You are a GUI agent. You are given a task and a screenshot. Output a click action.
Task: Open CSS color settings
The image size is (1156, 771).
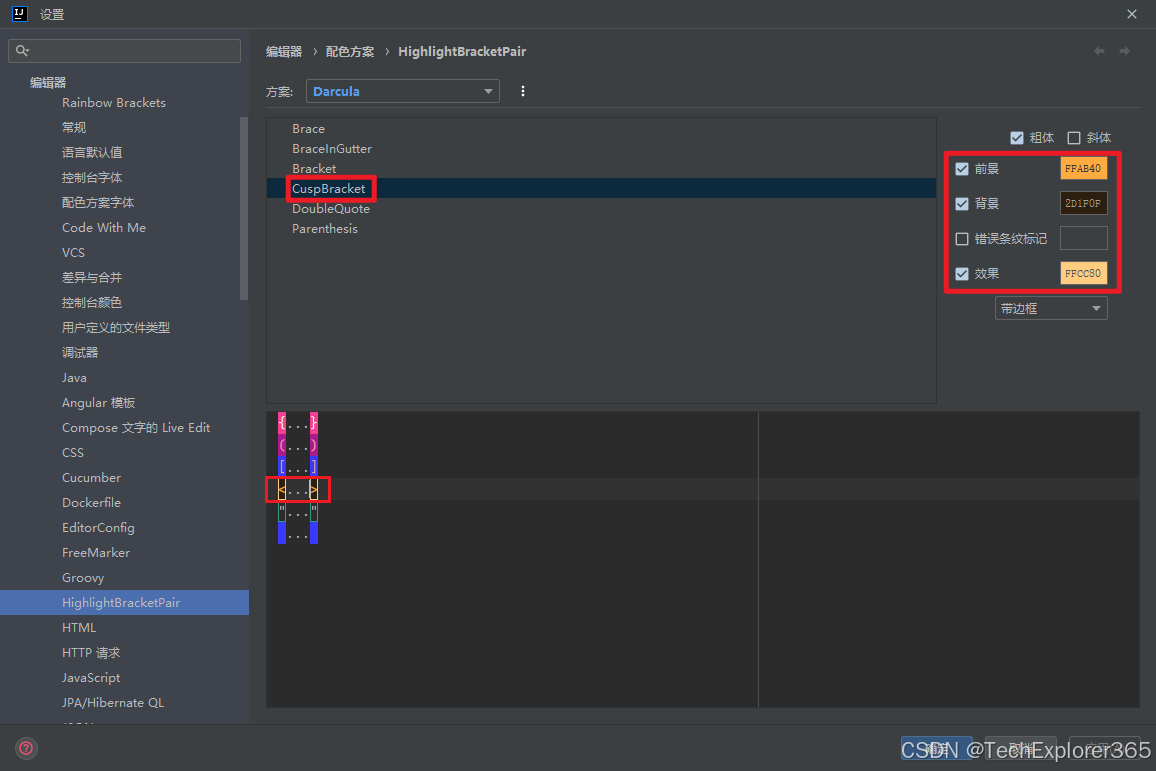click(x=72, y=453)
